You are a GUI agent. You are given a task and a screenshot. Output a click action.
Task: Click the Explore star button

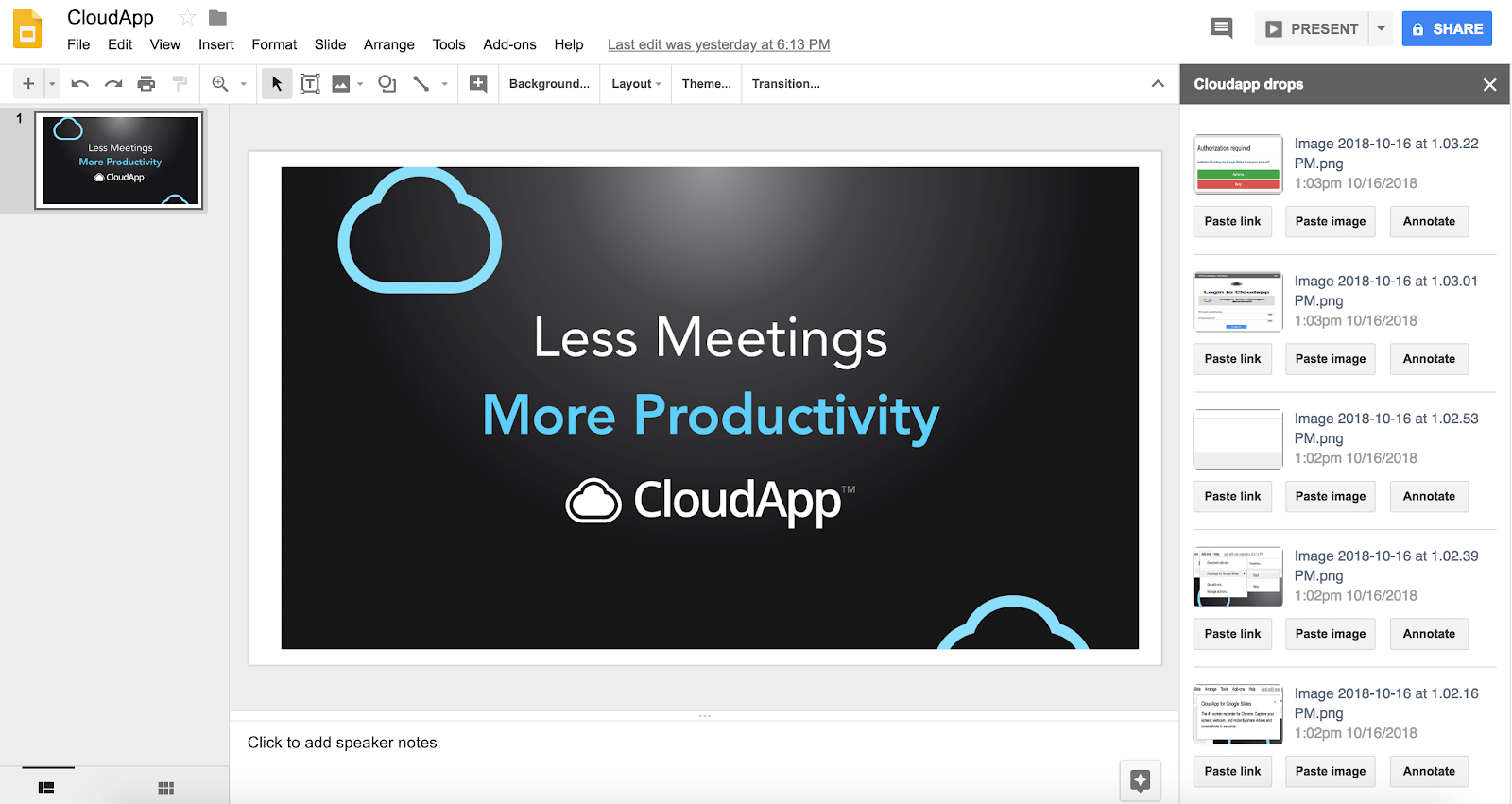[1141, 780]
